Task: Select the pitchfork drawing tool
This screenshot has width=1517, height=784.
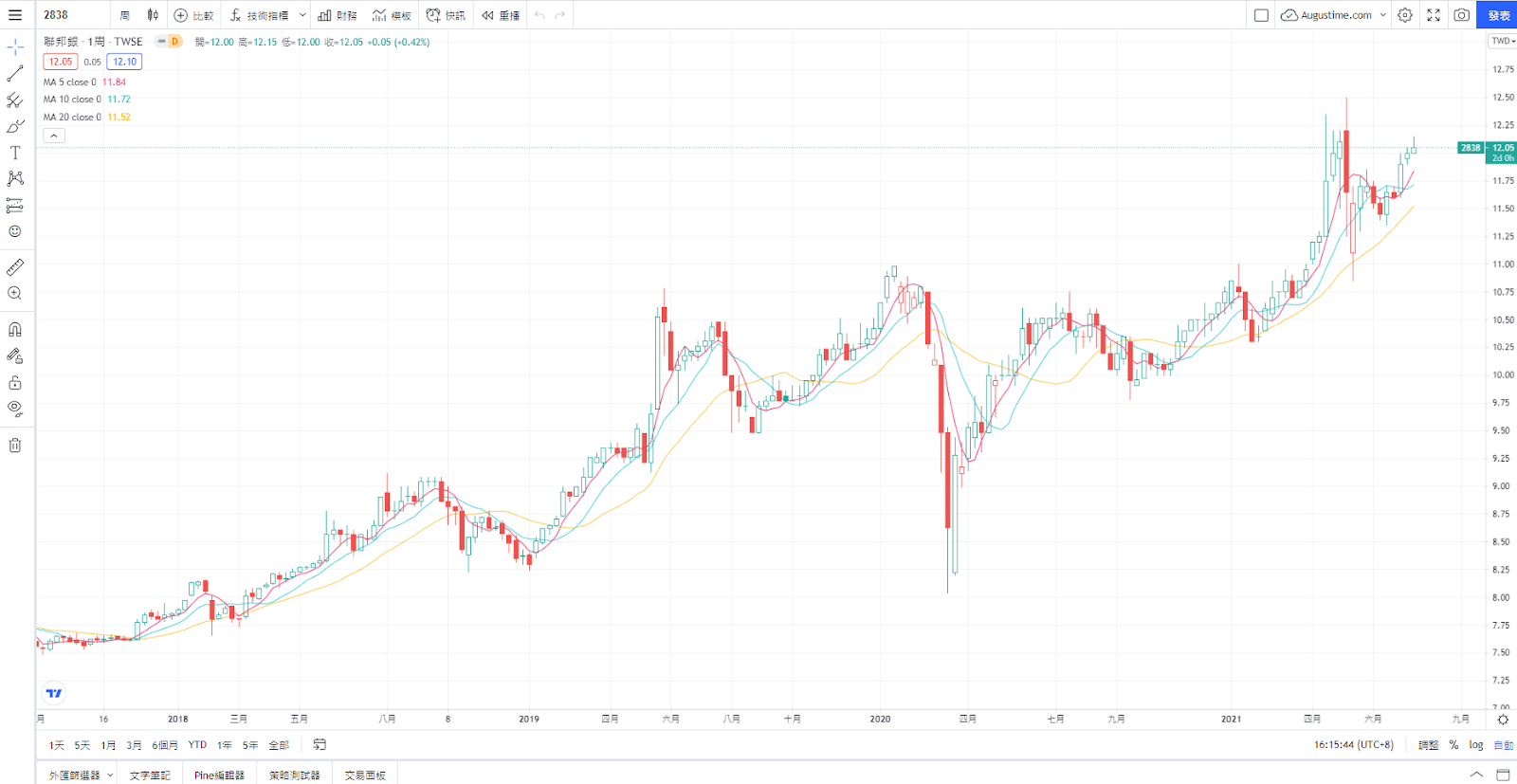Action: 15,100
